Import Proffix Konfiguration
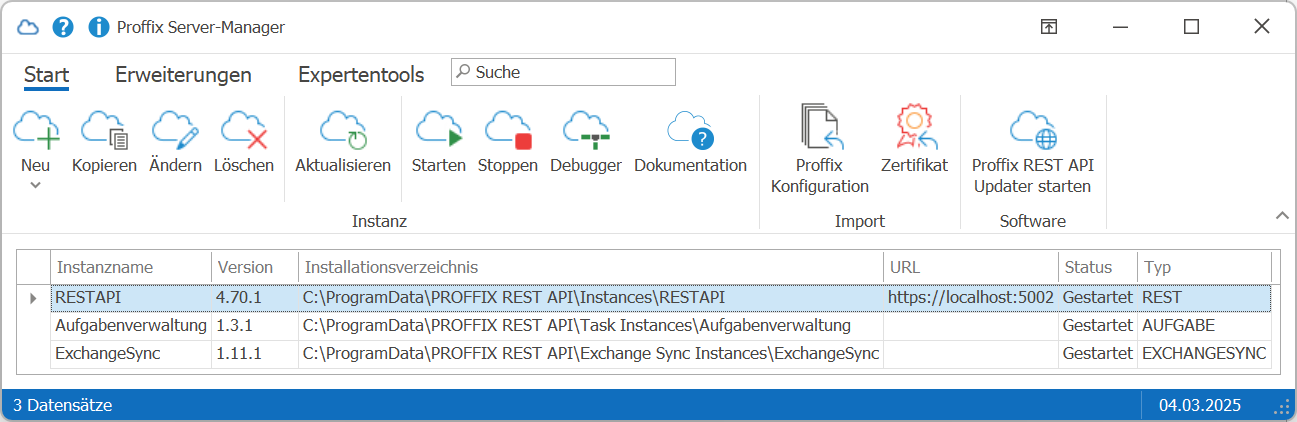Viewport: 1297px width, 422px height. coord(820,150)
